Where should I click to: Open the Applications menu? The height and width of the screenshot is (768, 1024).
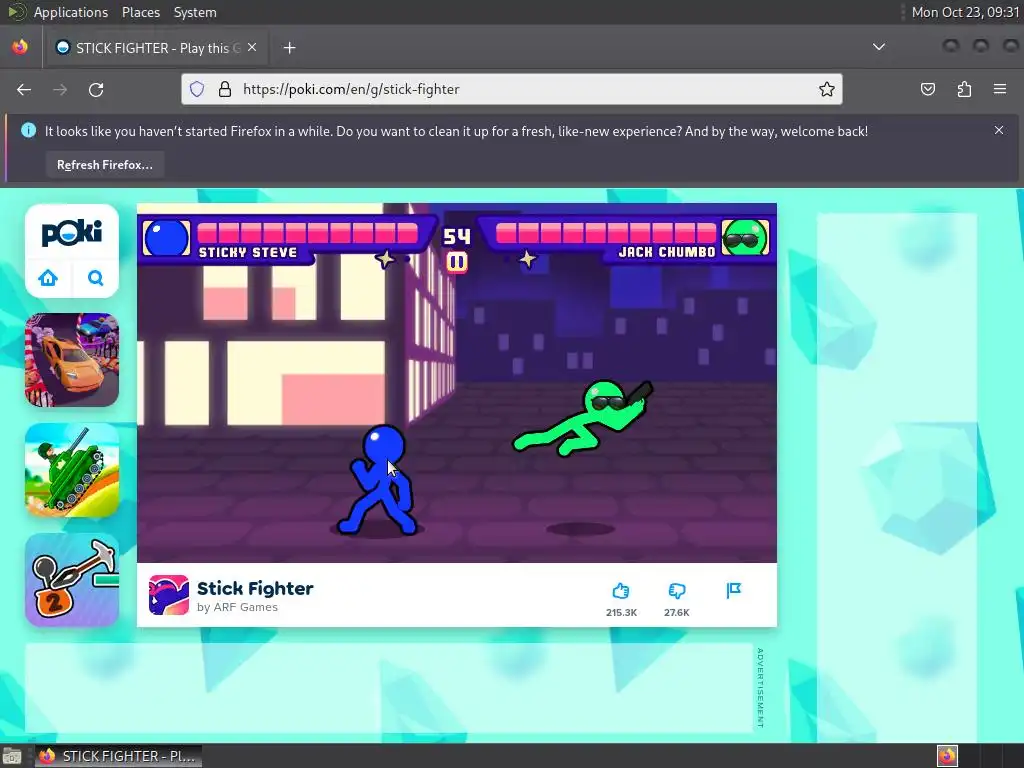pos(71,12)
